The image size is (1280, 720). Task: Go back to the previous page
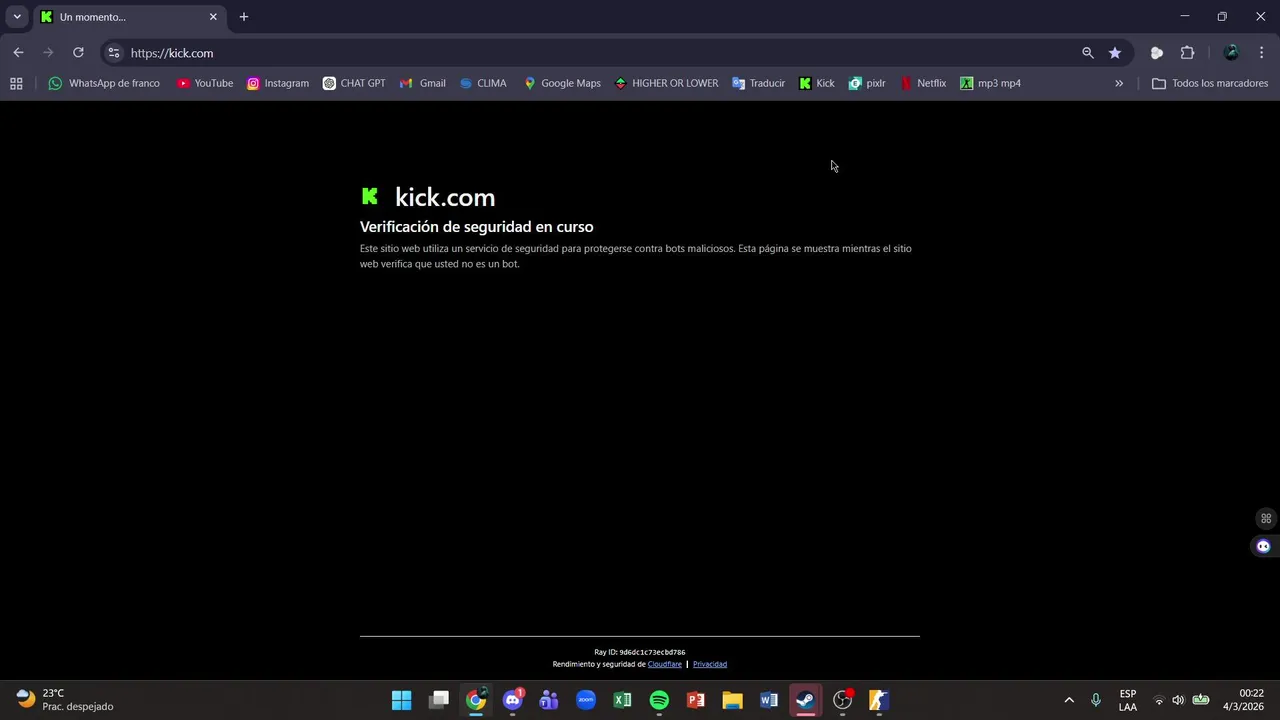(18, 53)
